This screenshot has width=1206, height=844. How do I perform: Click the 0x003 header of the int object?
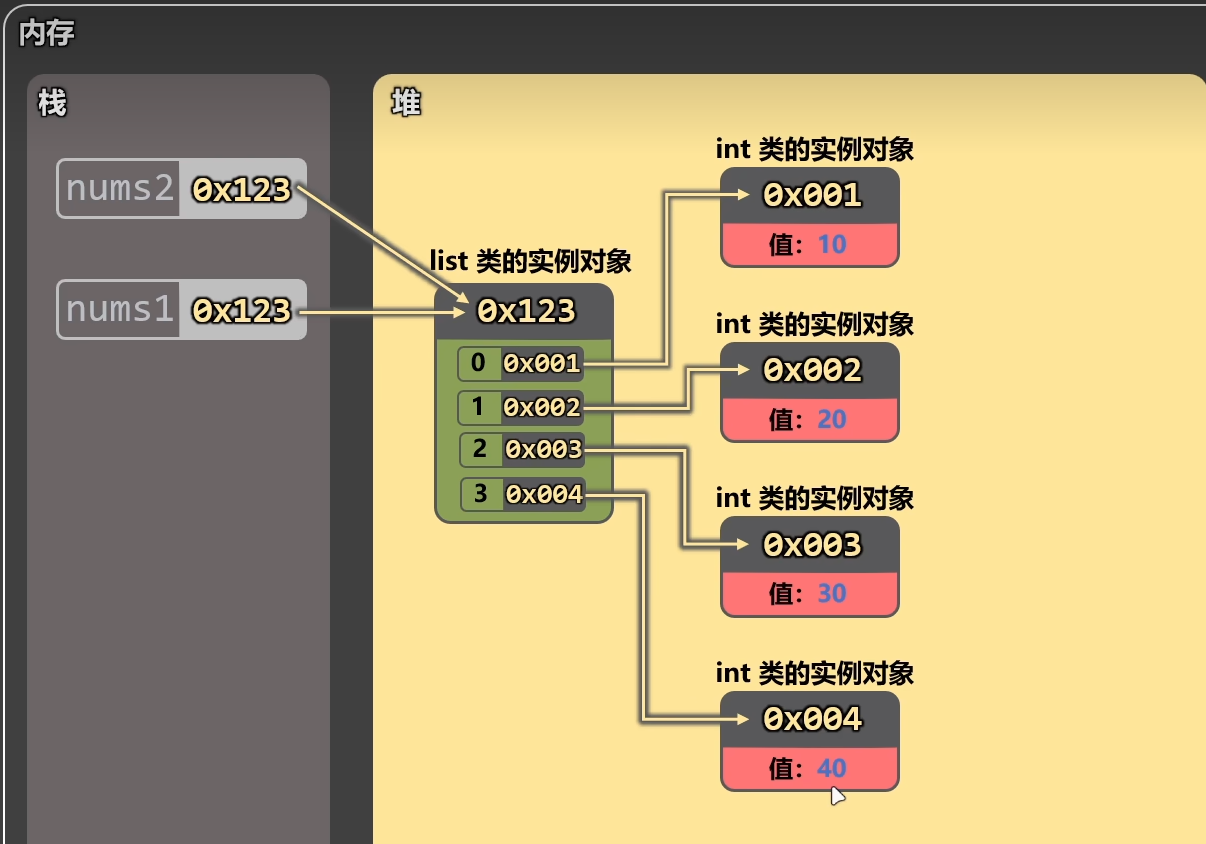coord(812,545)
